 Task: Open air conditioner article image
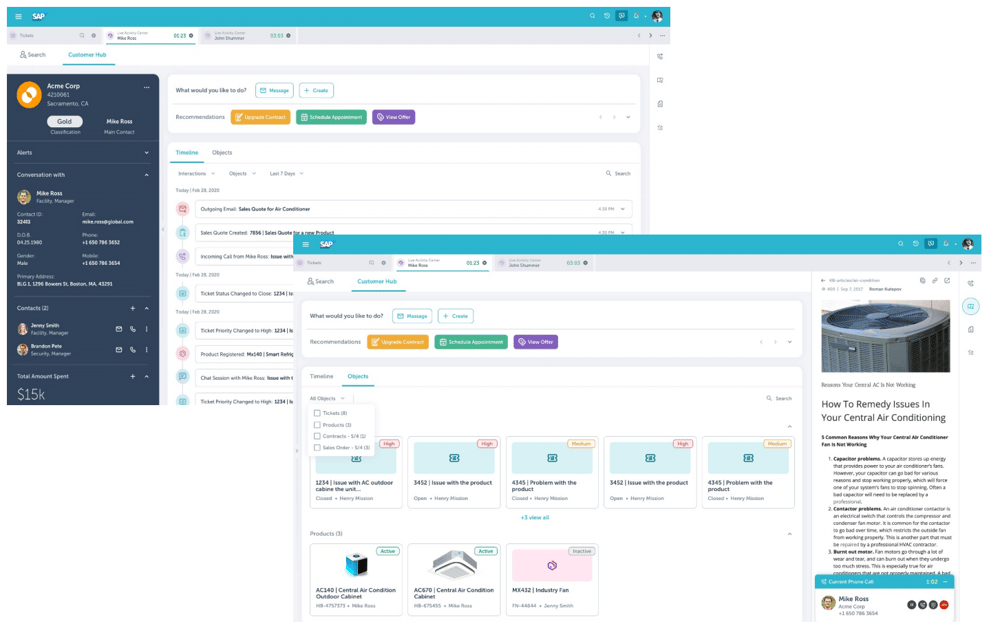[x=885, y=336]
